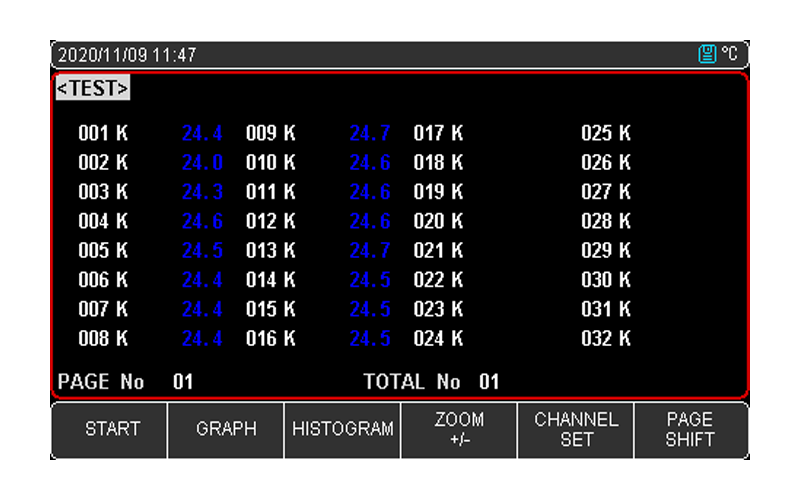Click the PAGE No 01 field
Screen dimensions: 800x500
(x=126, y=381)
